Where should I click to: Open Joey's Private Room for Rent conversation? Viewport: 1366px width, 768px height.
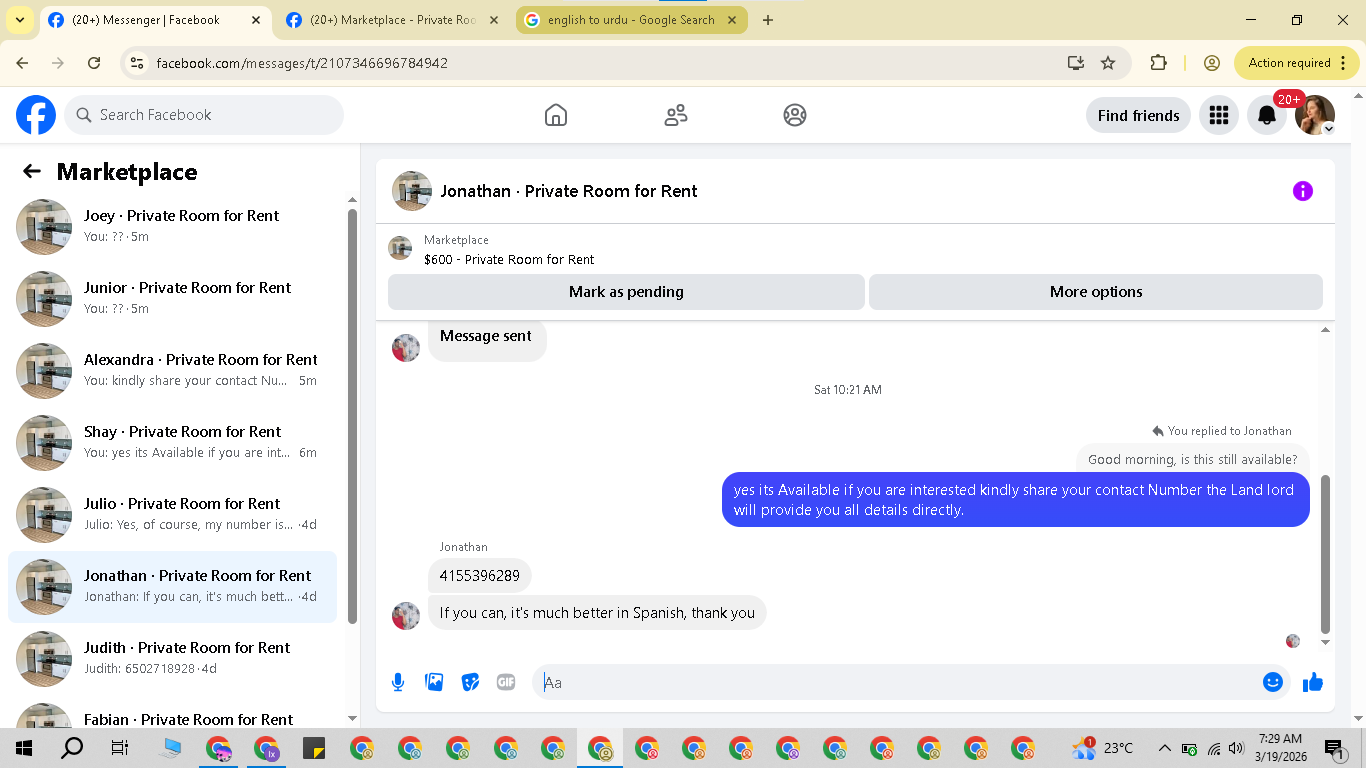172,227
